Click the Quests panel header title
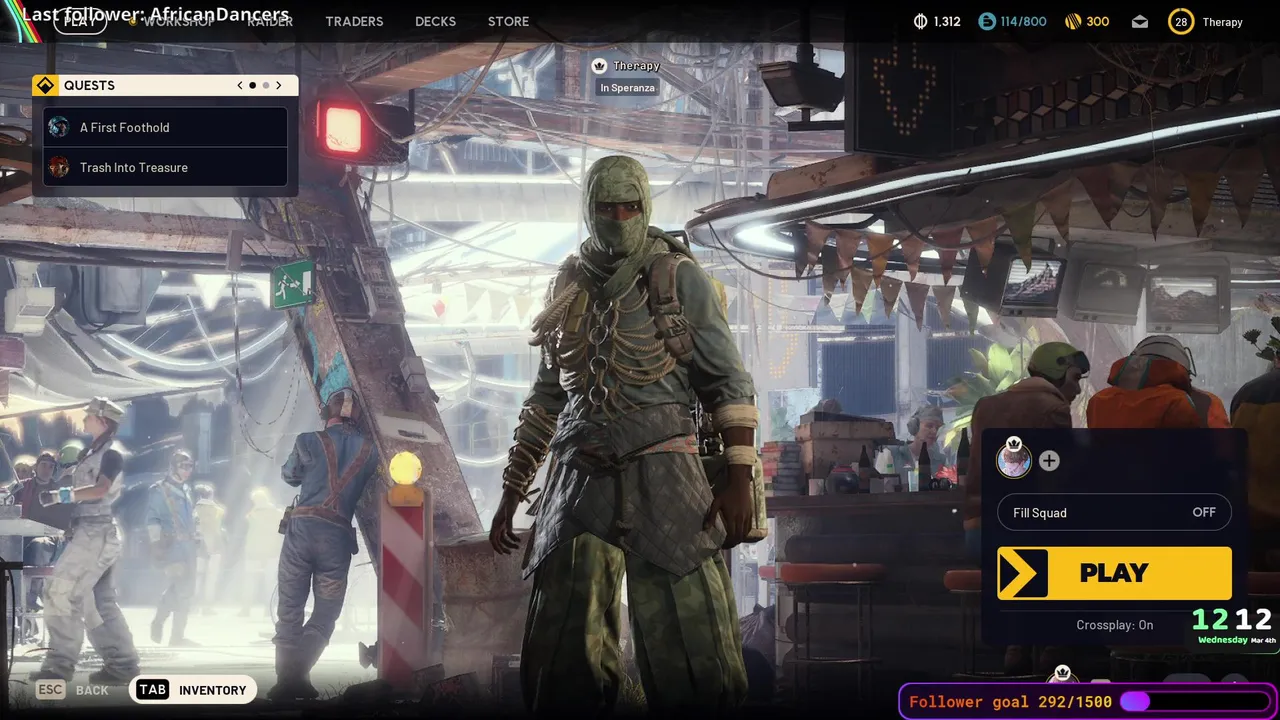This screenshot has height=720, width=1280. click(89, 85)
